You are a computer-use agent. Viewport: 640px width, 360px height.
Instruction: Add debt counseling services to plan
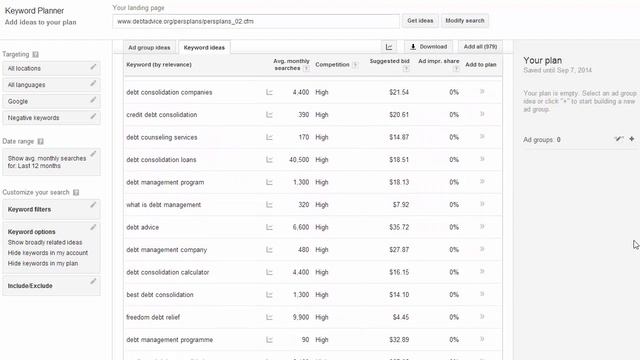tap(482, 136)
